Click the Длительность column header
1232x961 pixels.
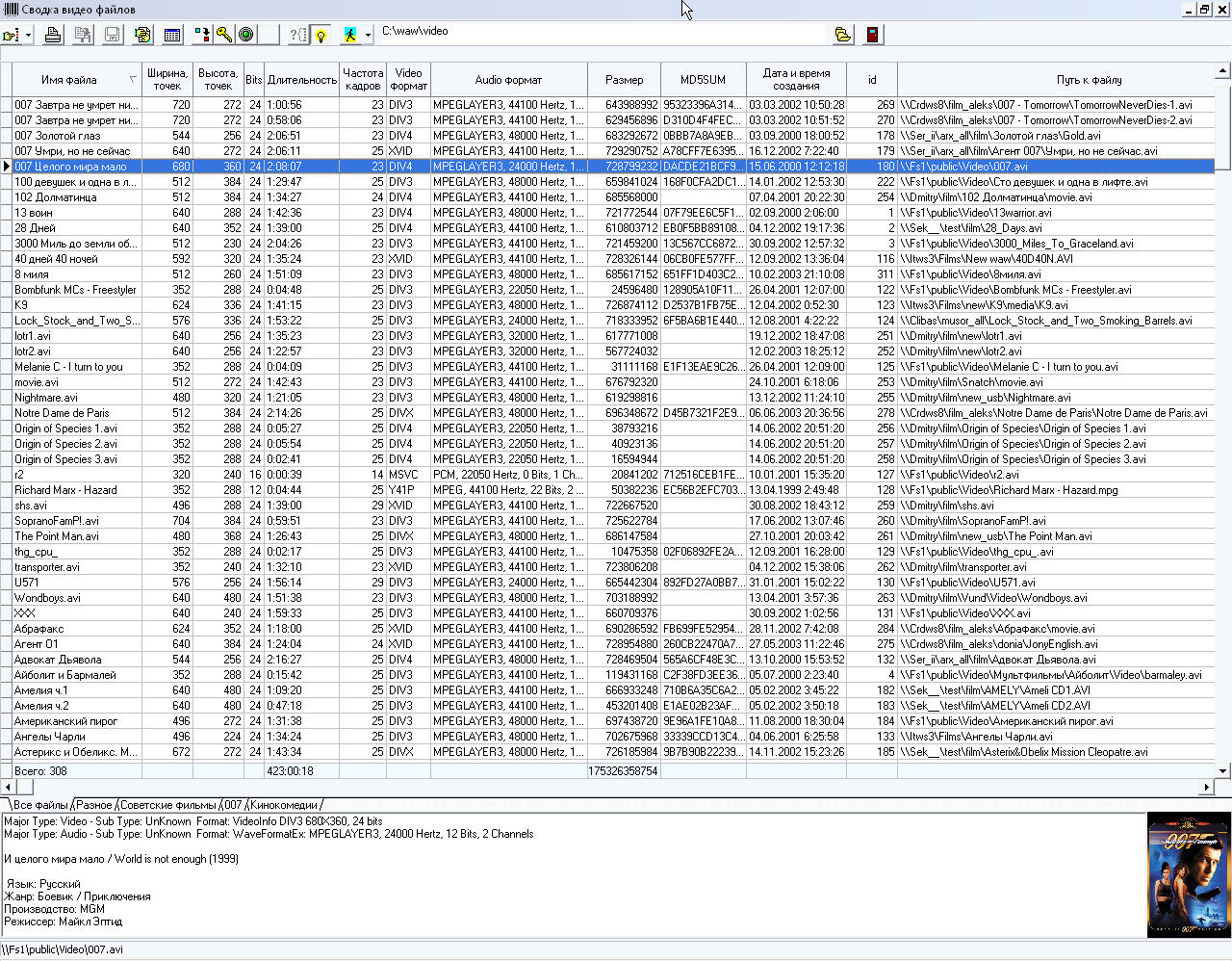pos(302,80)
